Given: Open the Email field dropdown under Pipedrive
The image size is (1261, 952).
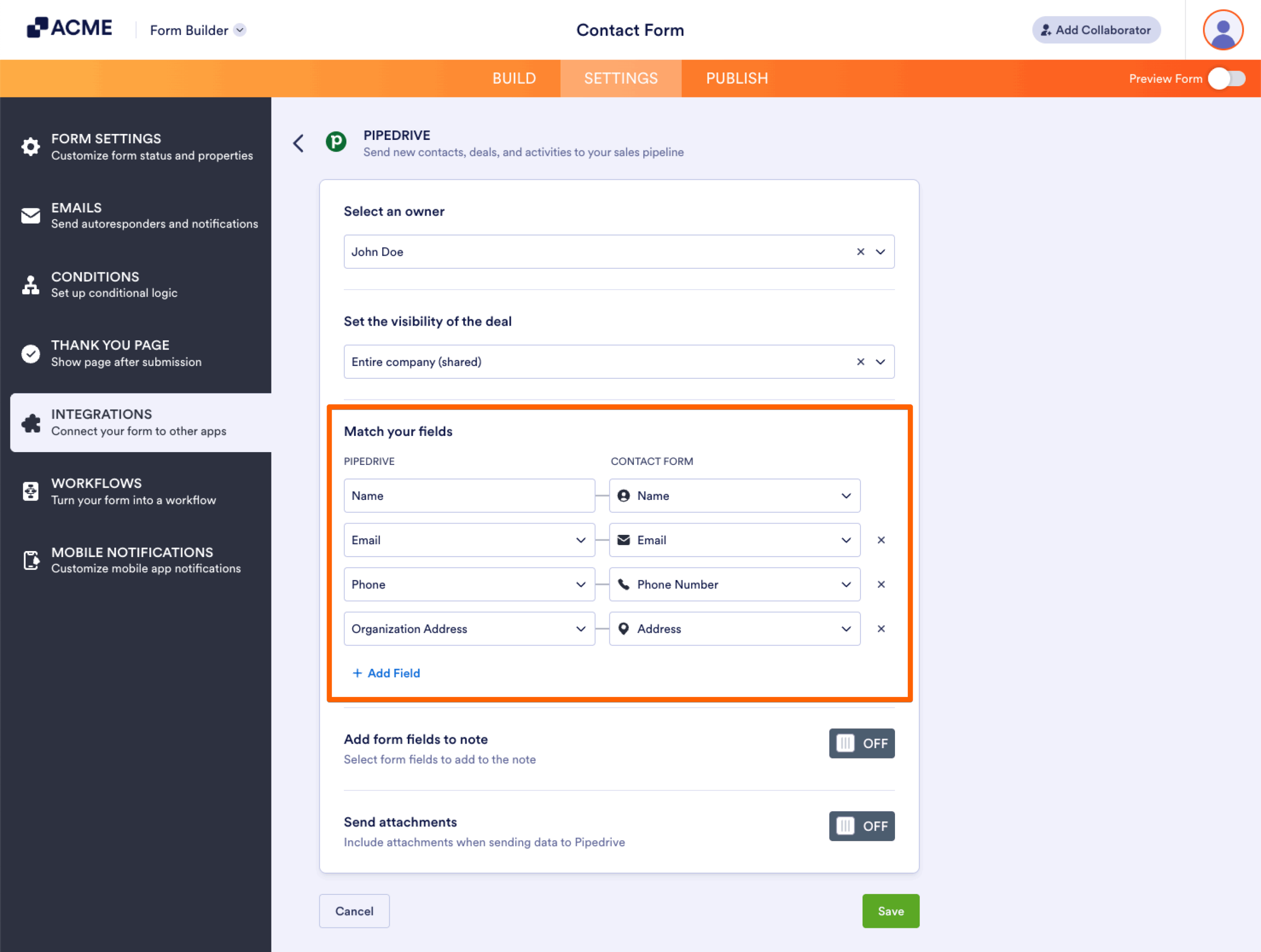Looking at the screenshot, I should [x=581, y=540].
